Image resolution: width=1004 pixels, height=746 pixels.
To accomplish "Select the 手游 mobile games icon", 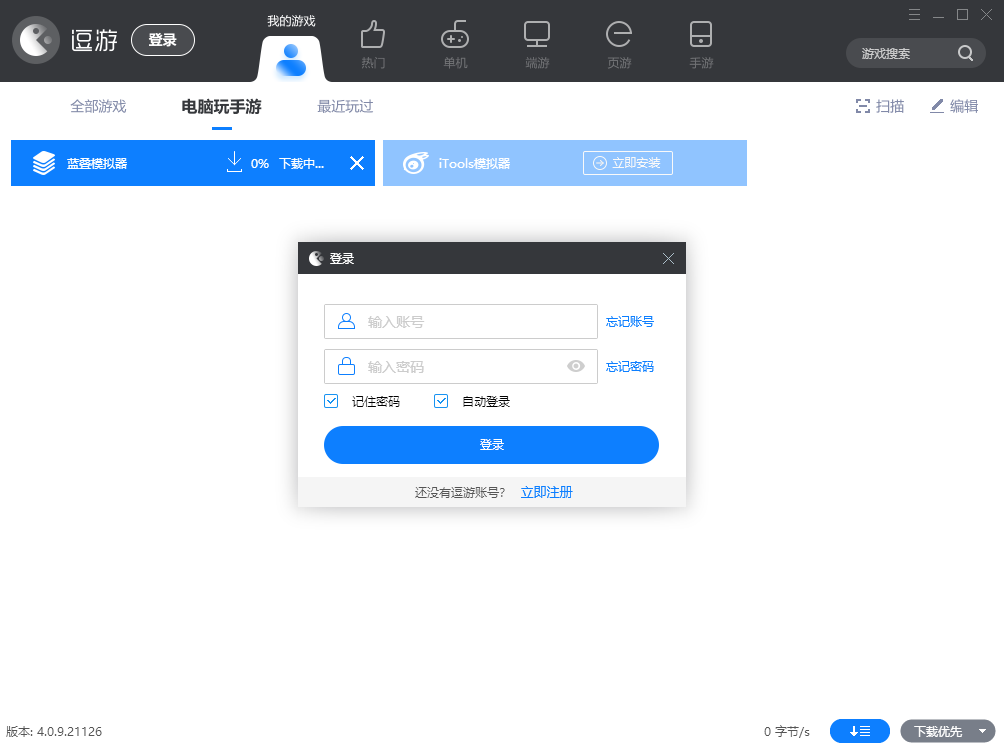I will (x=700, y=42).
